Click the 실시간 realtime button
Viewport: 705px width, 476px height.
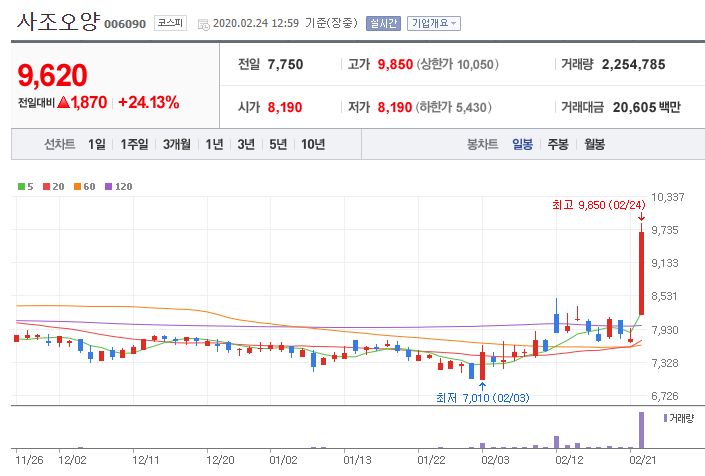tap(383, 23)
